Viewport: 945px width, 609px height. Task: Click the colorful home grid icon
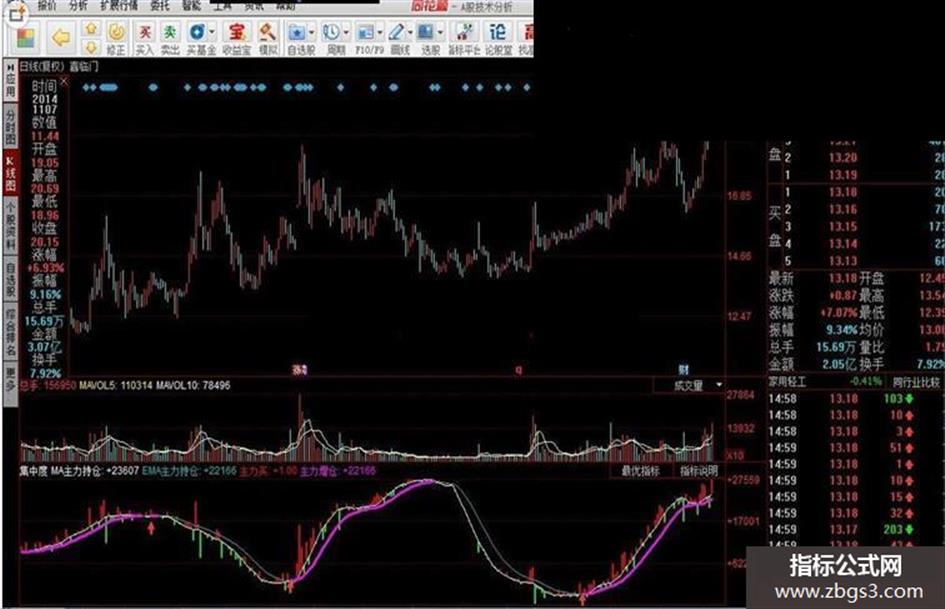25,39
